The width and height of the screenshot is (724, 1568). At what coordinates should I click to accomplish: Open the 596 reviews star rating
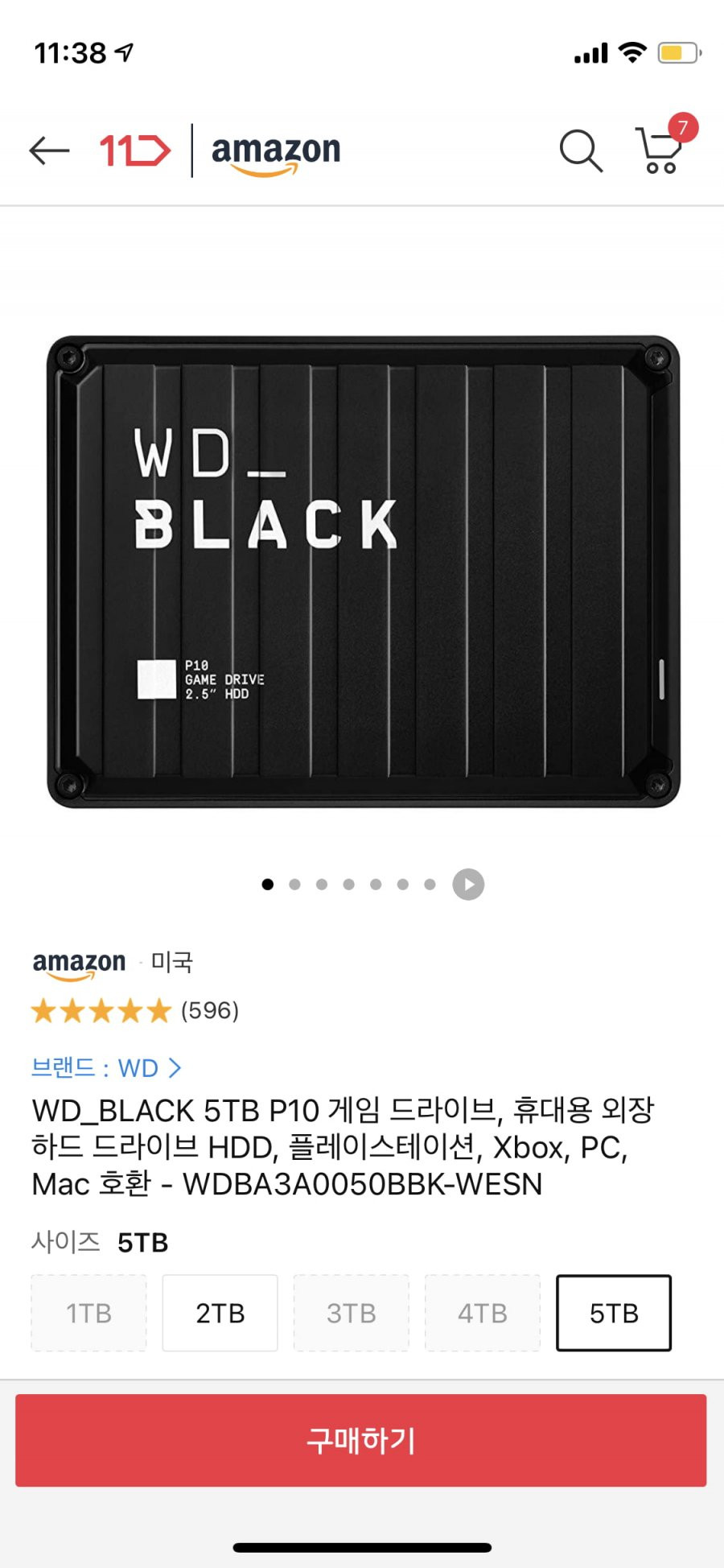pyautogui.click(x=134, y=1010)
